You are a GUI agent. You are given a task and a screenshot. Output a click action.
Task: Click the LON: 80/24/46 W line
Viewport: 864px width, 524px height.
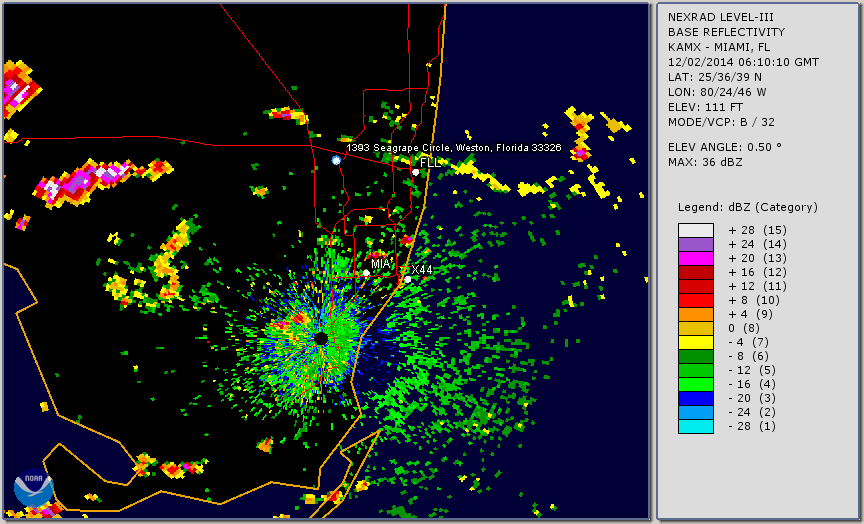coord(717,93)
